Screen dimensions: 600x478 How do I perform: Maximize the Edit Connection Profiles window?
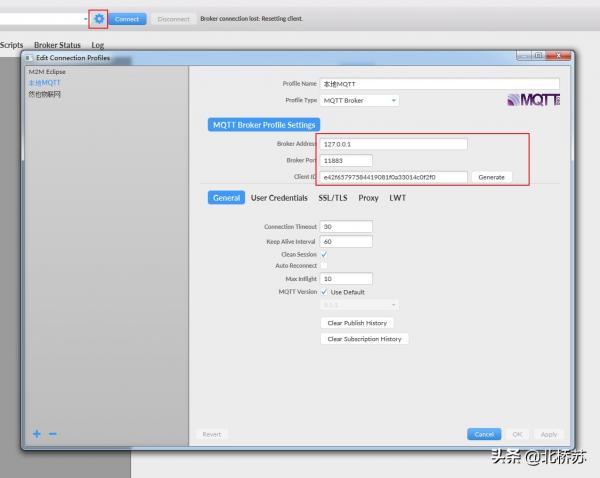point(539,56)
